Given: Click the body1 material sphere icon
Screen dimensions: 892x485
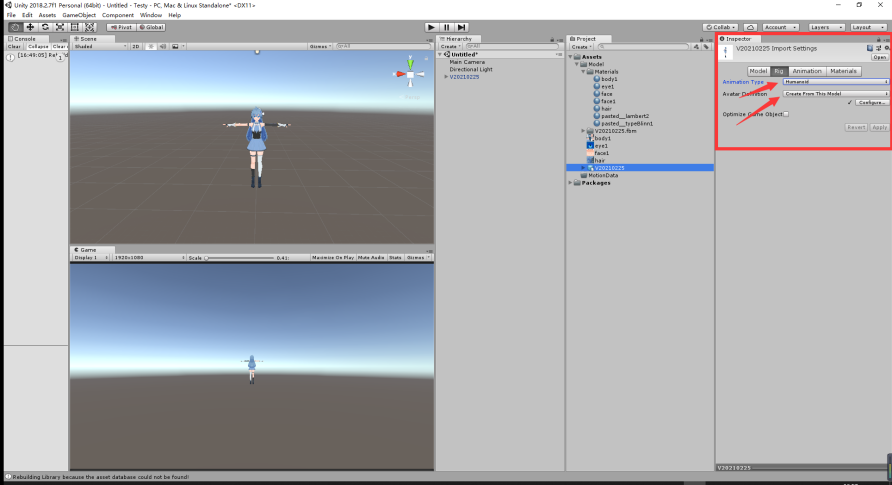Looking at the screenshot, I should tap(597, 79).
